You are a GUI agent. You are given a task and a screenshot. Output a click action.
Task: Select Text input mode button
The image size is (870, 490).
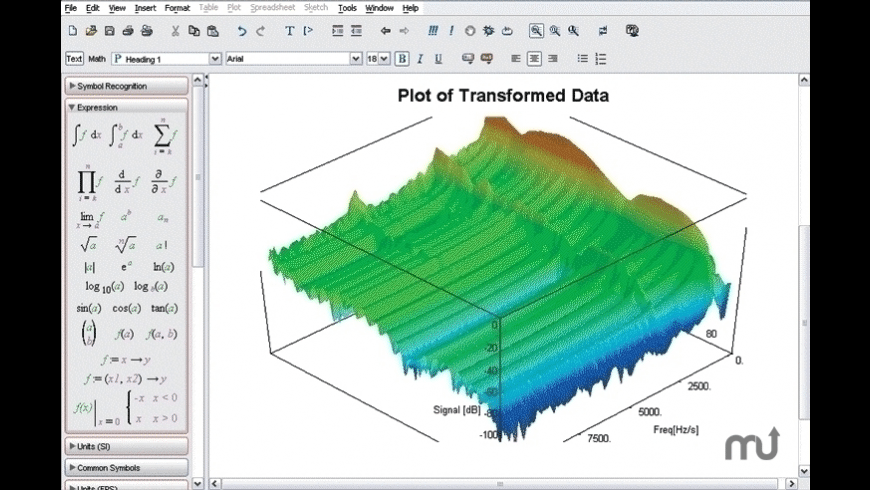tap(74, 59)
